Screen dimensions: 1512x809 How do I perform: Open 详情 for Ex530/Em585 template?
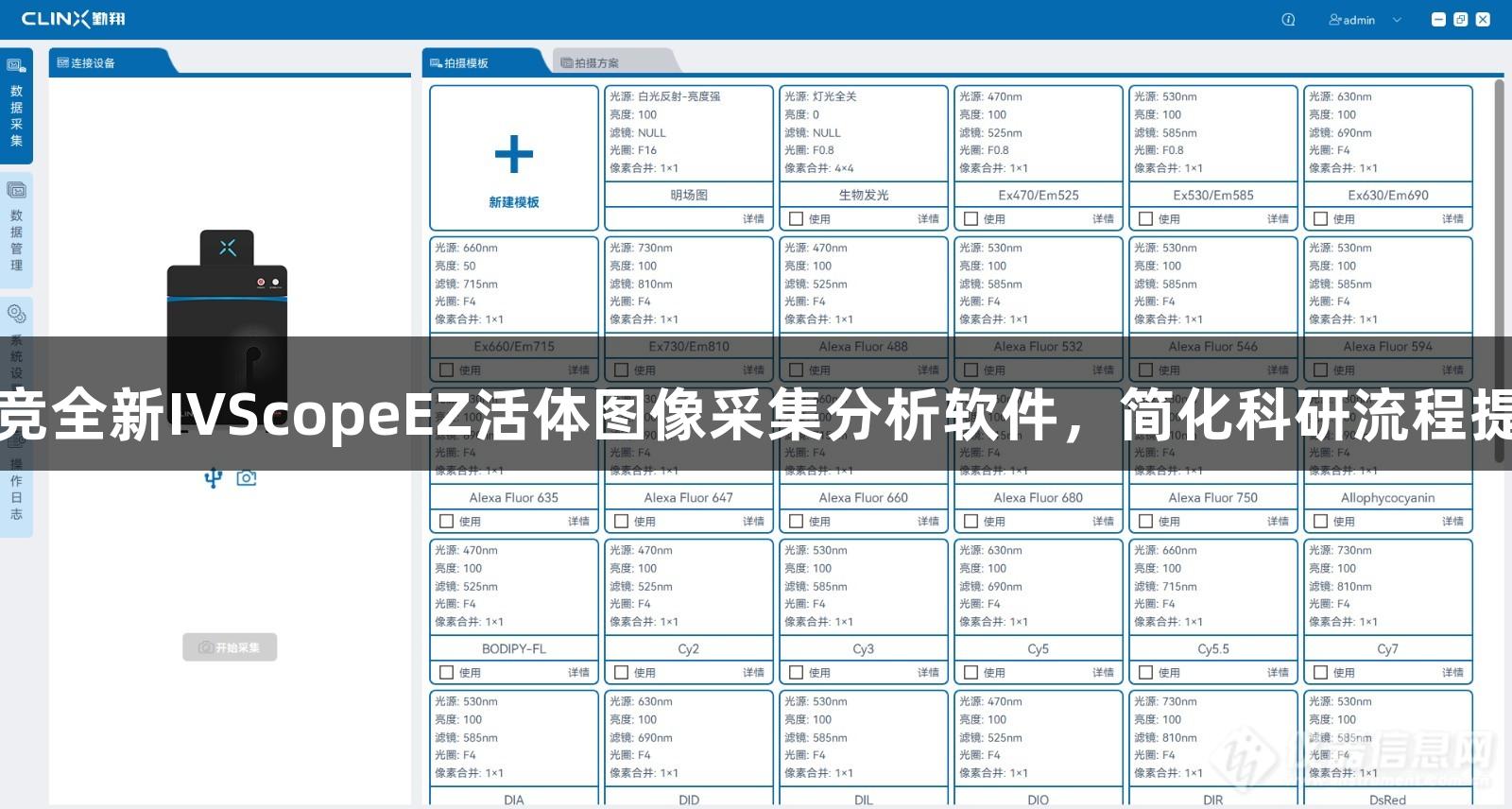coord(1278,219)
